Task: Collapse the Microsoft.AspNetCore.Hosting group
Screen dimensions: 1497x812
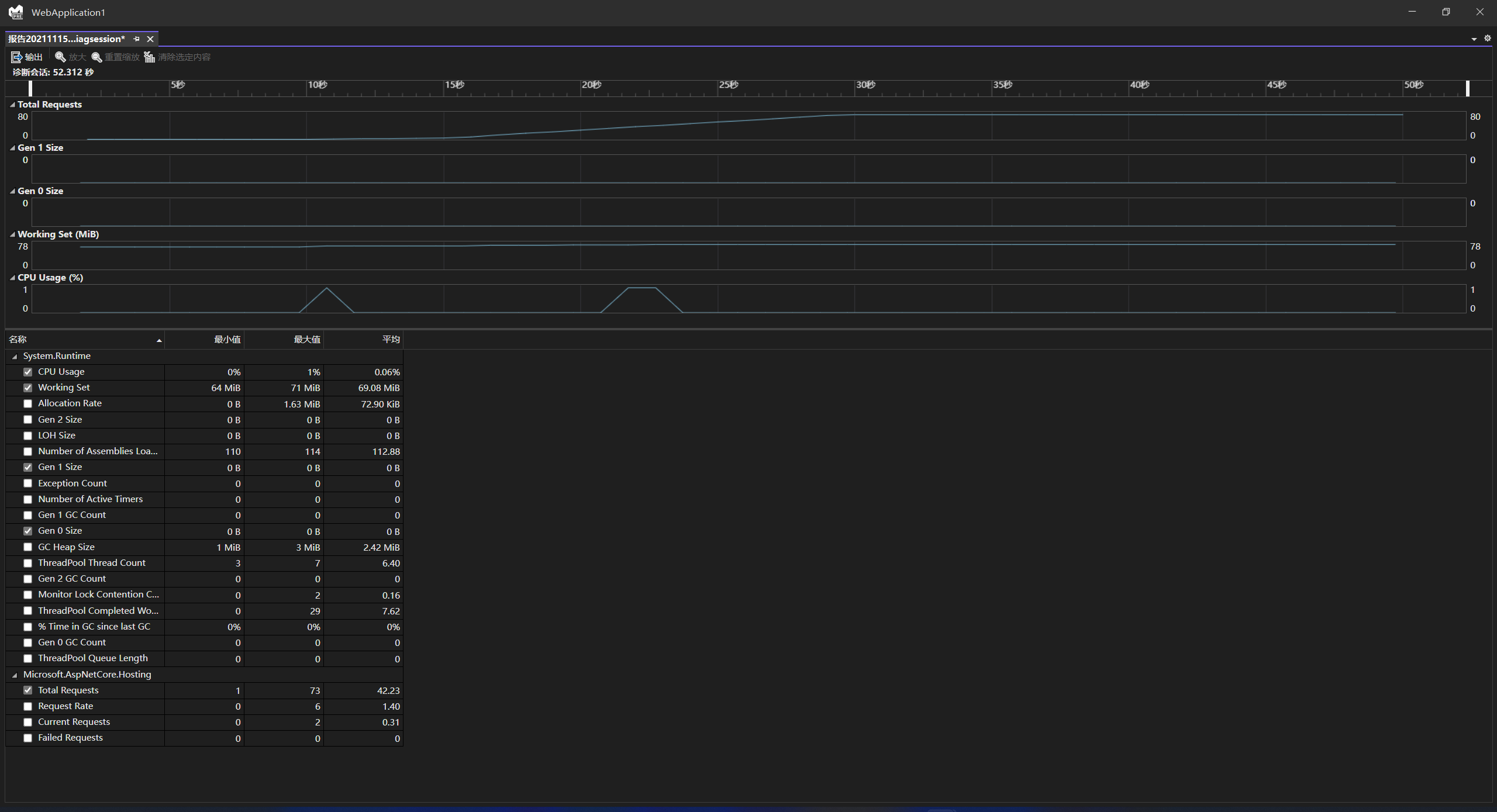Action: (15, 675)
